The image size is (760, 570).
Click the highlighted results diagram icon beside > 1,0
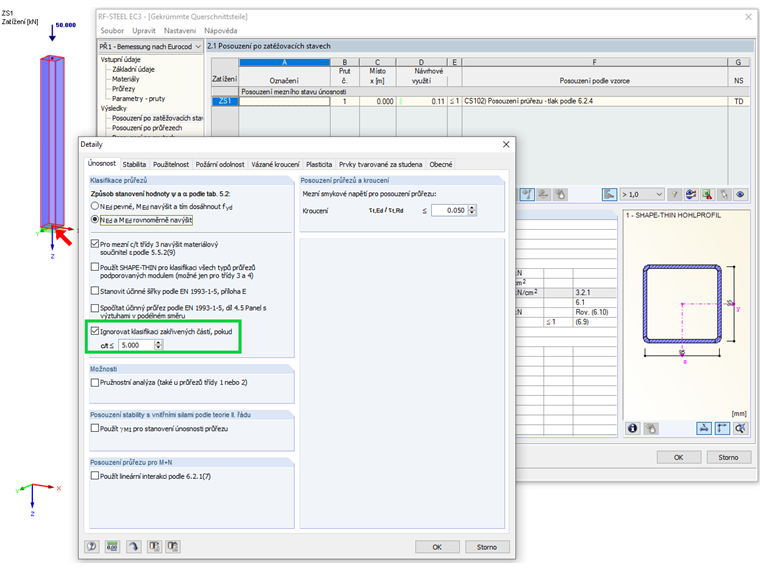pos(609,194)
